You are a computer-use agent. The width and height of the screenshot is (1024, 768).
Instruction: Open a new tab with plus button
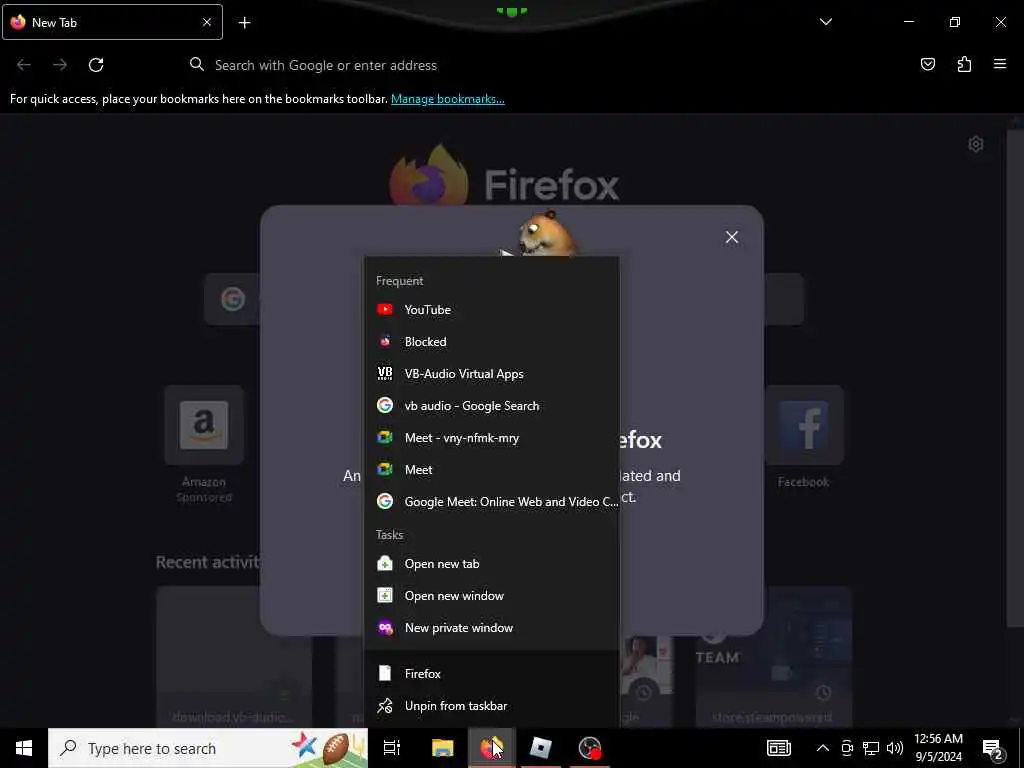click(x=244, y=23)
